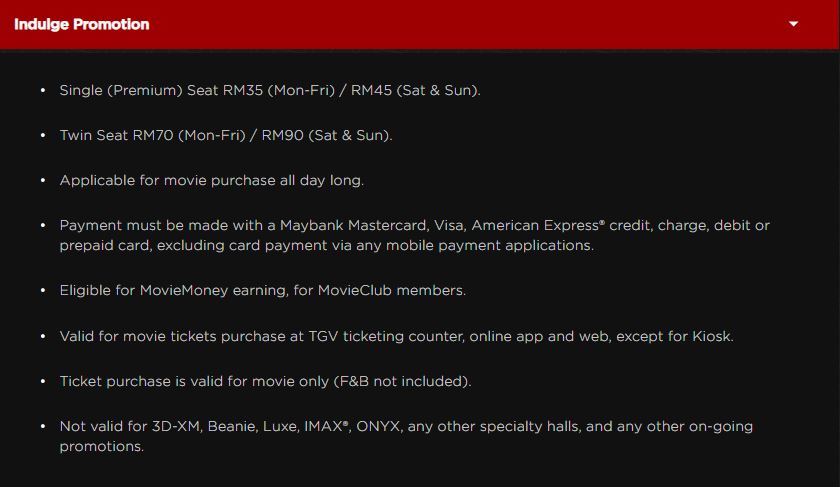Click the bullet beside 'Payment must be made'
This screenshot has height=487, width=840.
(43, 226)
